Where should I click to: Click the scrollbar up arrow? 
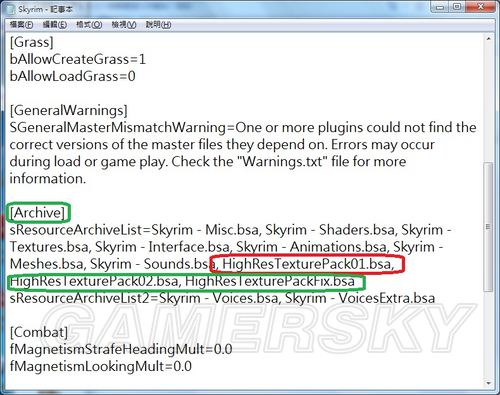click(x=489, y=39)
